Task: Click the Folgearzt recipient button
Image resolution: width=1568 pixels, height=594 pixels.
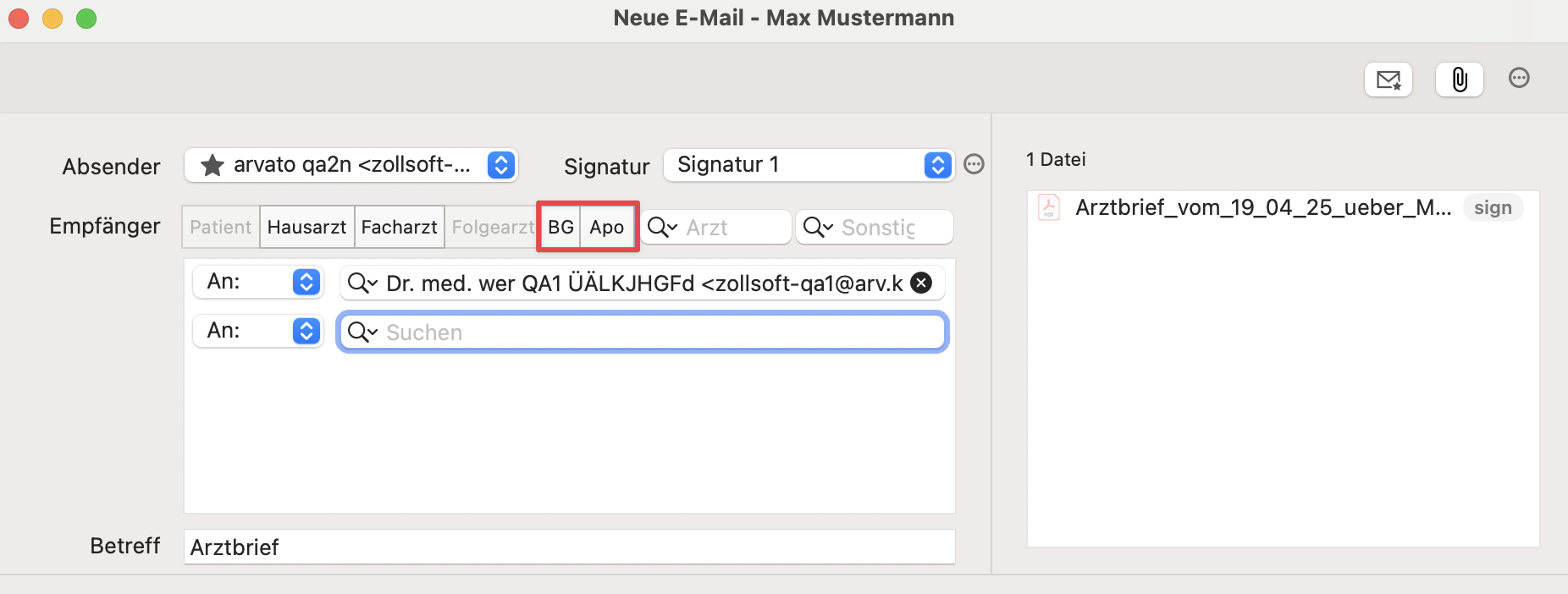Action: 492,227
